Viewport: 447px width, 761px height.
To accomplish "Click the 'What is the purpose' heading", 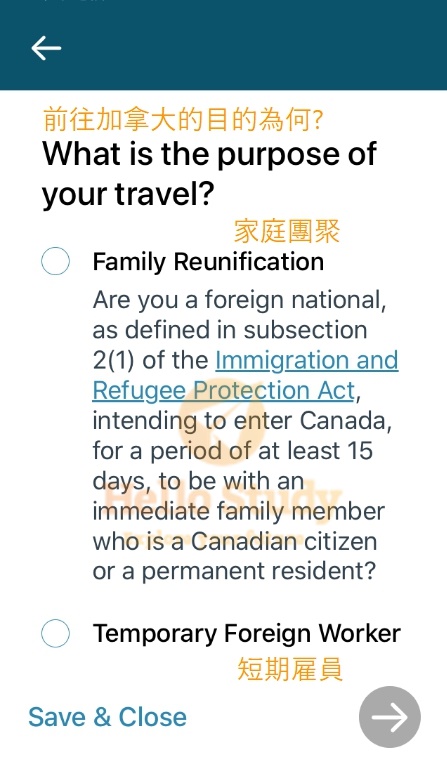I will 209,174.
